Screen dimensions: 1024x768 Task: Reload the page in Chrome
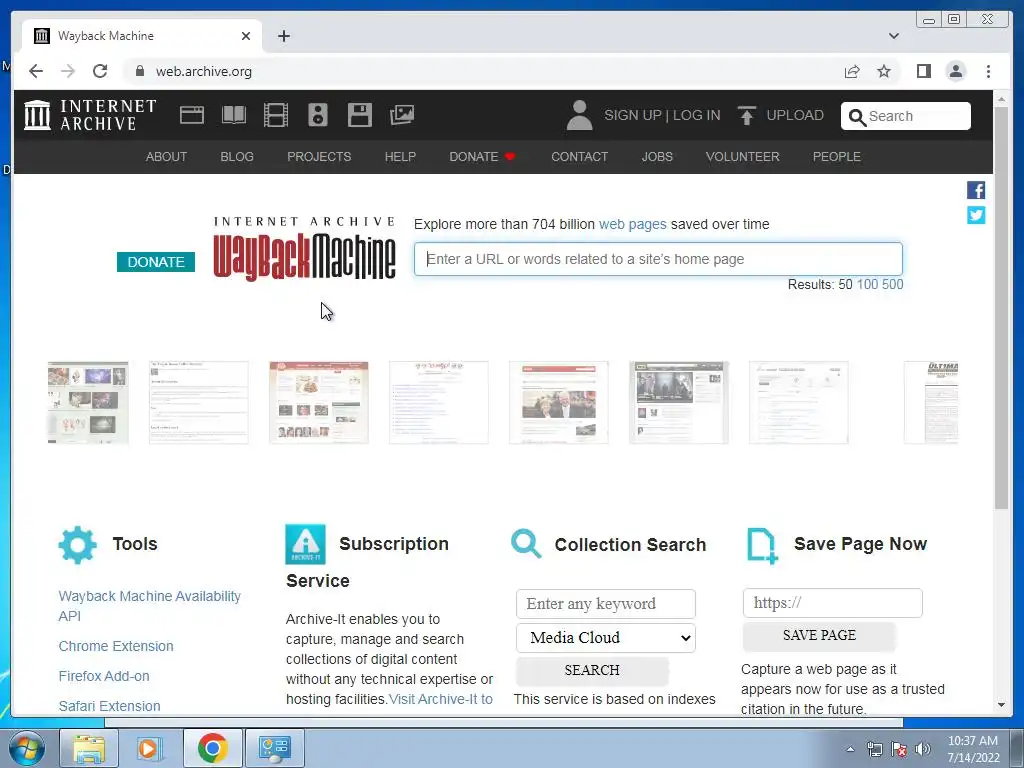[x=100, y=71]
